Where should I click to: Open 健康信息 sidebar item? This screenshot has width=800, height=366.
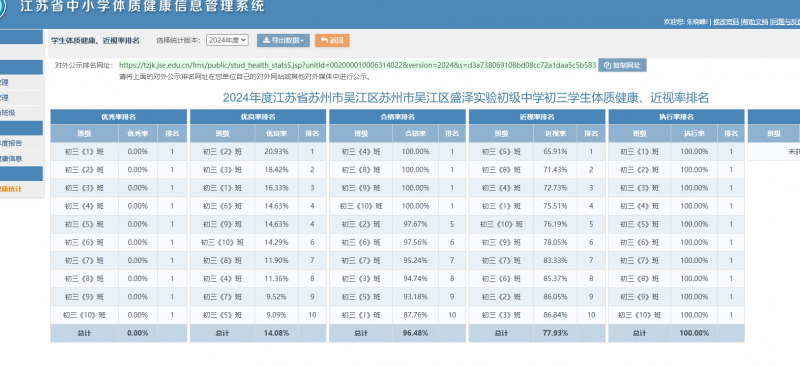point(11,158)
